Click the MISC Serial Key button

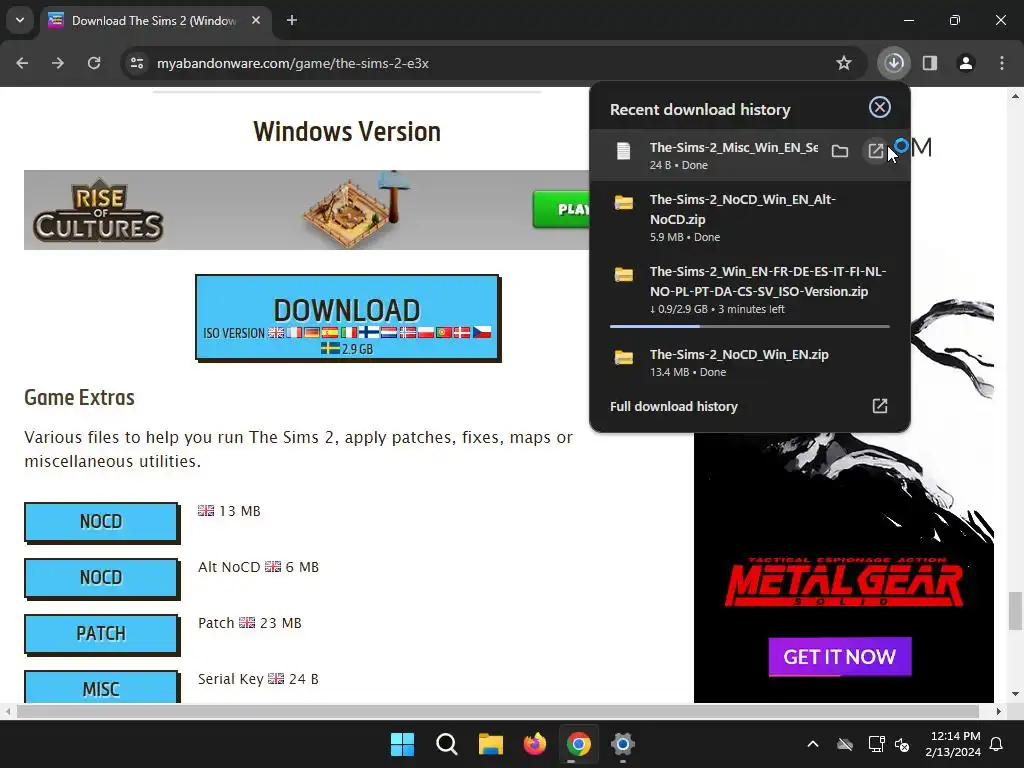(x=101, y=687)
